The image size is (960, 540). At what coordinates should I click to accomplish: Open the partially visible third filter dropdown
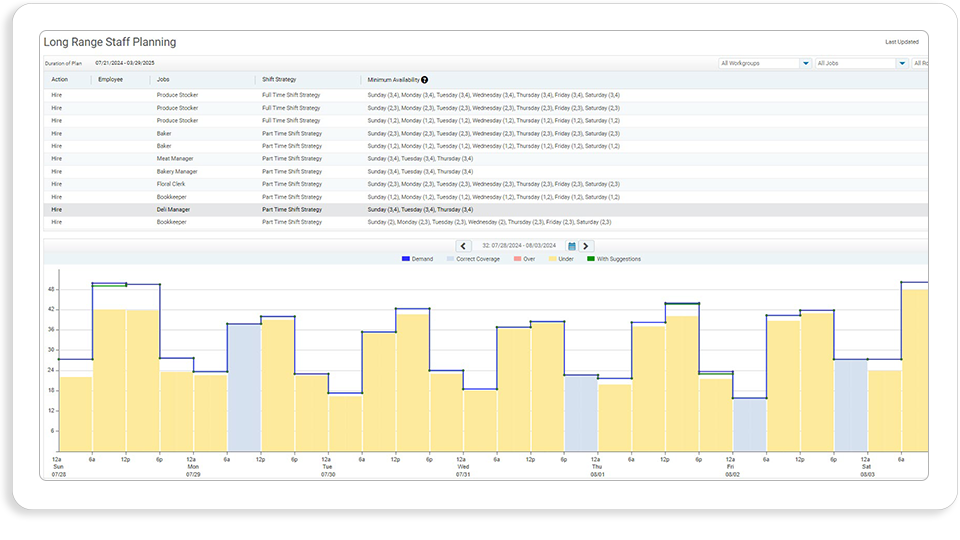[920, 63]
